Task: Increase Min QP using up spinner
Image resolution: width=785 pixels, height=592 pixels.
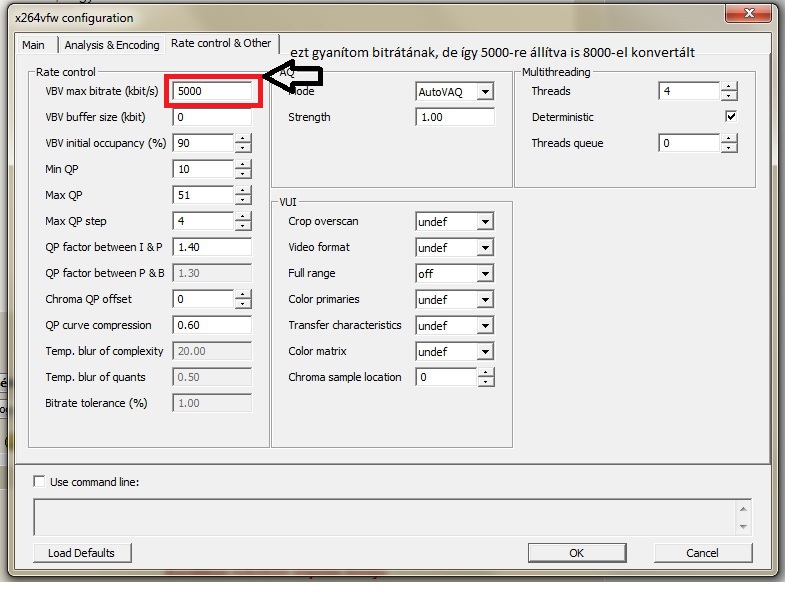Action: pyautogui.click(x=243, y=165)
